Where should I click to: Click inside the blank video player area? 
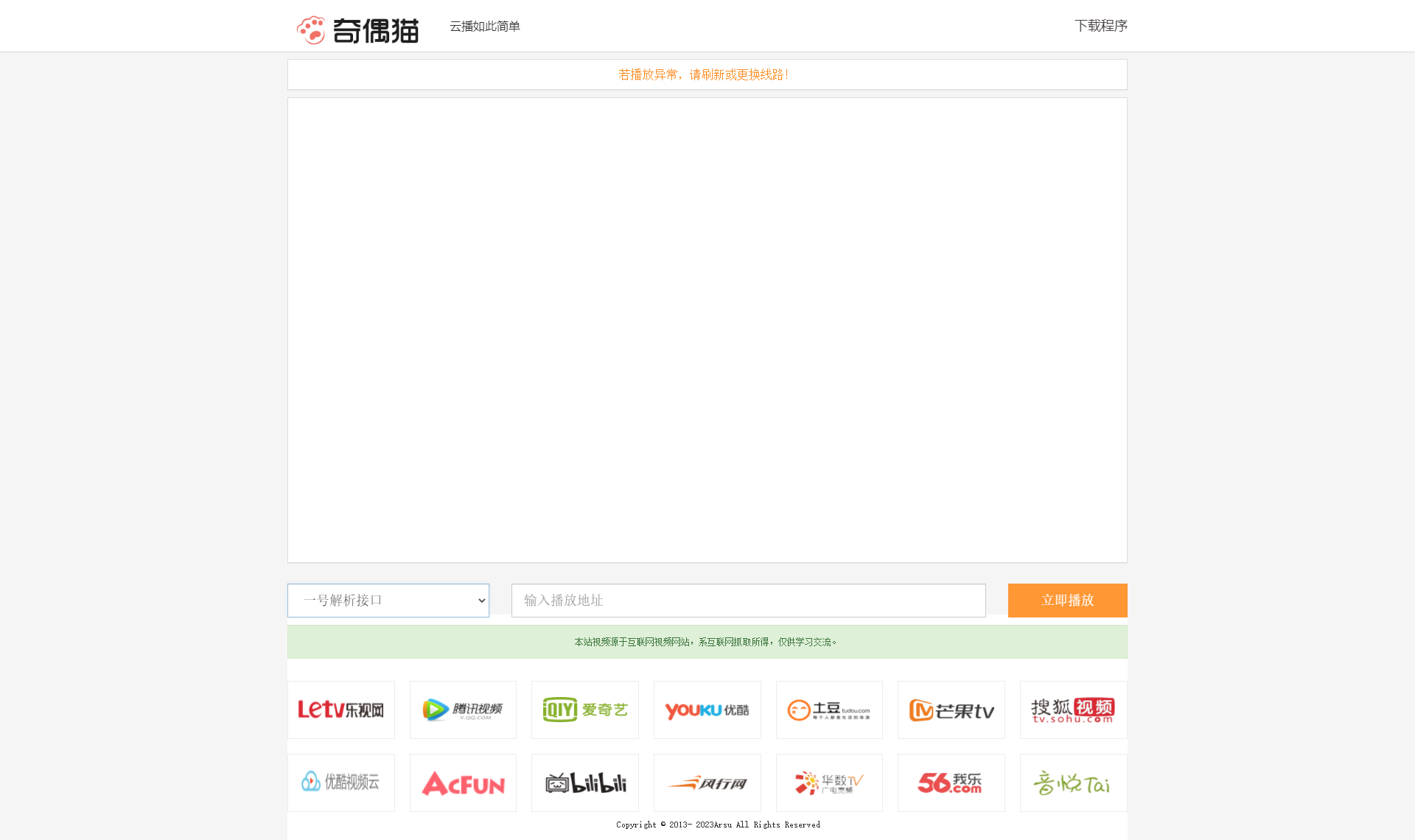pos(707,330)
